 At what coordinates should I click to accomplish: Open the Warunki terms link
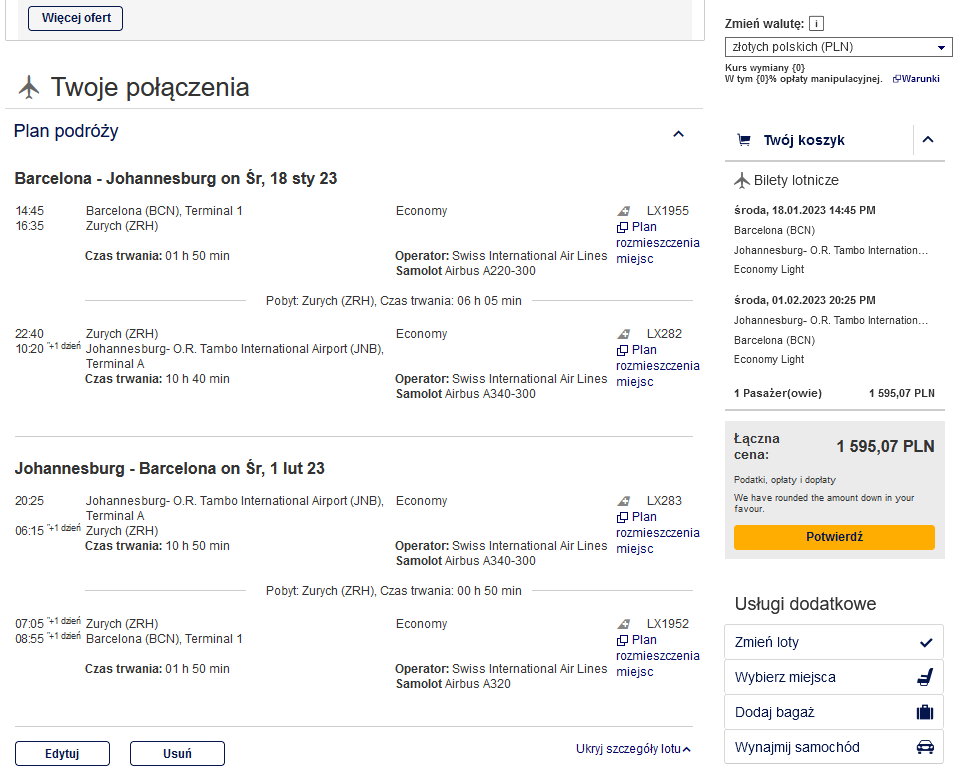[921, 79]
